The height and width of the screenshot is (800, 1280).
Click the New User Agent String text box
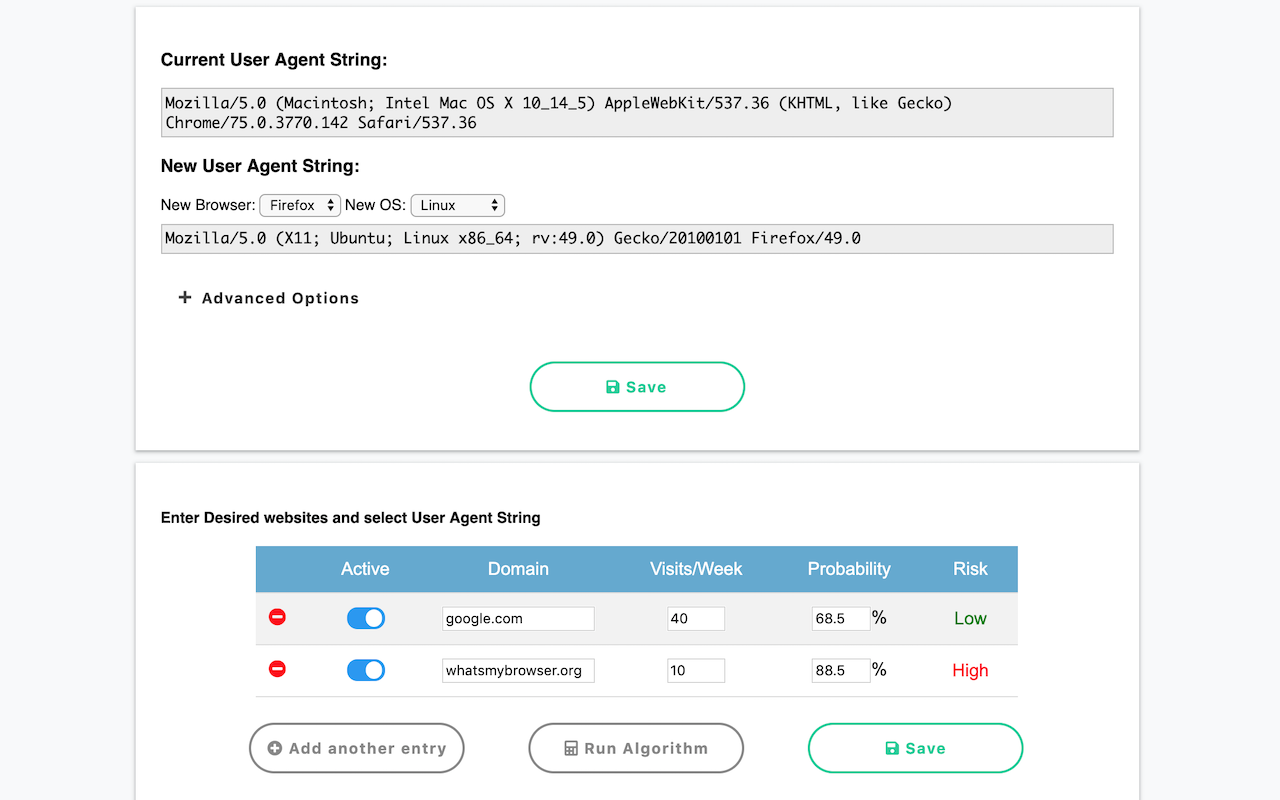[x=637, y=238]
